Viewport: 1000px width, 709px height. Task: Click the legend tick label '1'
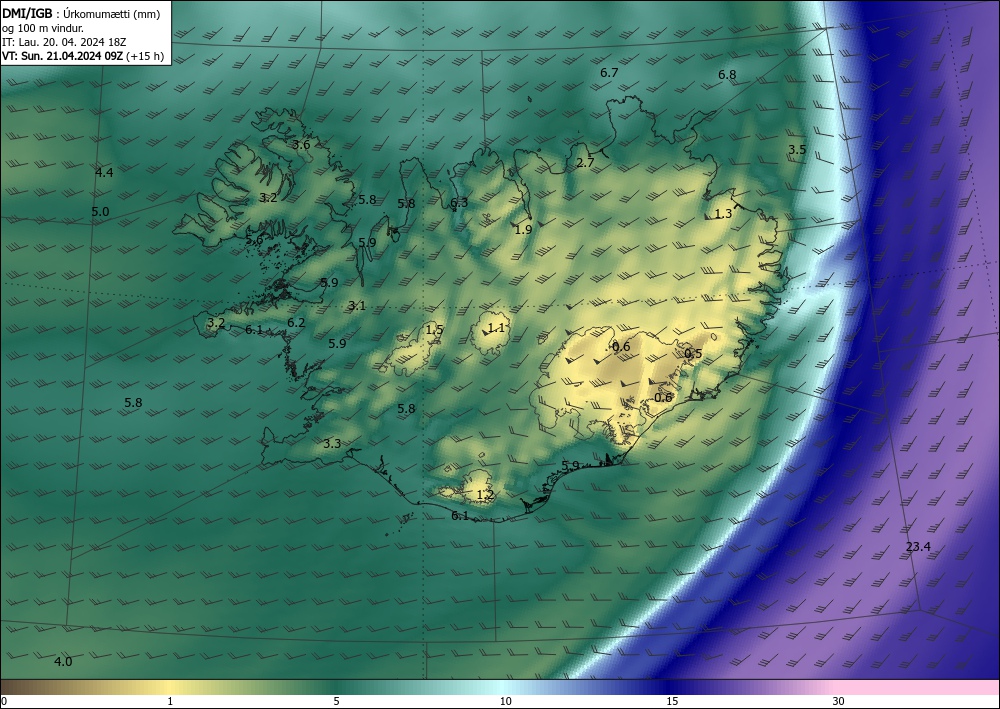pos(170,701)
